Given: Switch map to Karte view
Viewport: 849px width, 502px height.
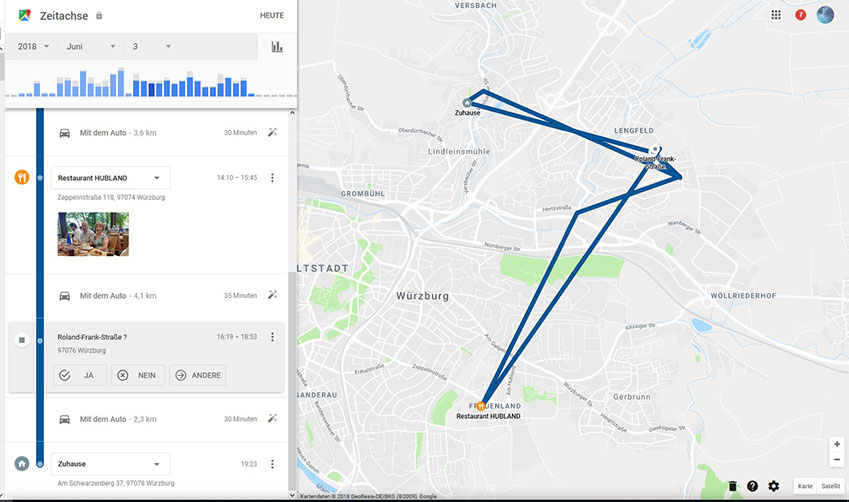Looking at the screenshot, I should click(805, 486).
